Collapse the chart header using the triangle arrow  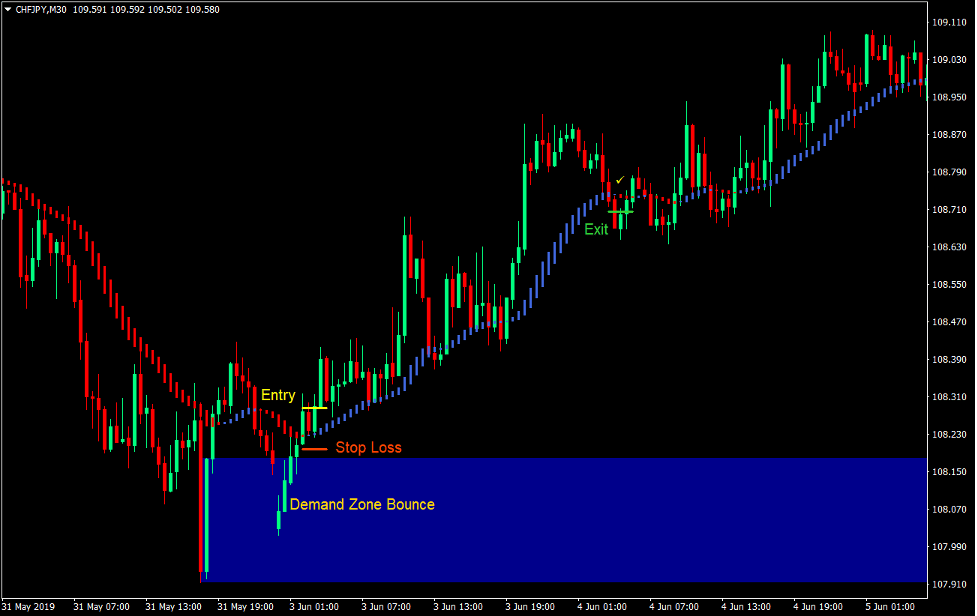coord(8,9)
